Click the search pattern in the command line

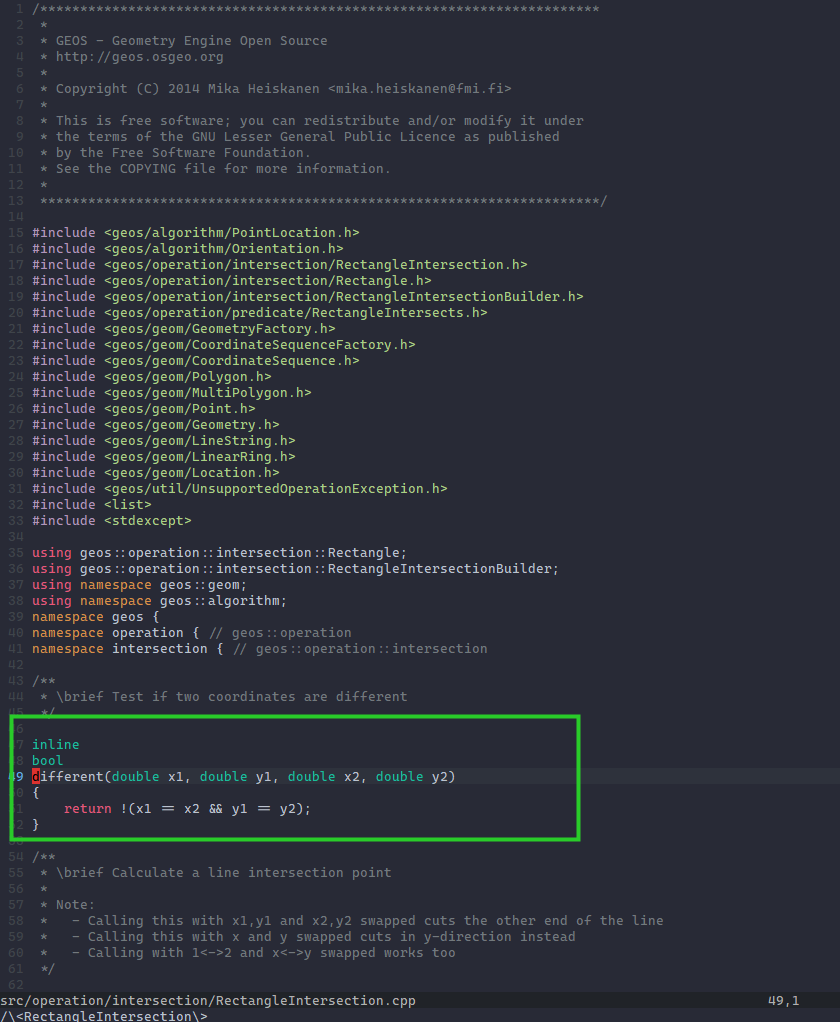point(104,1015)
